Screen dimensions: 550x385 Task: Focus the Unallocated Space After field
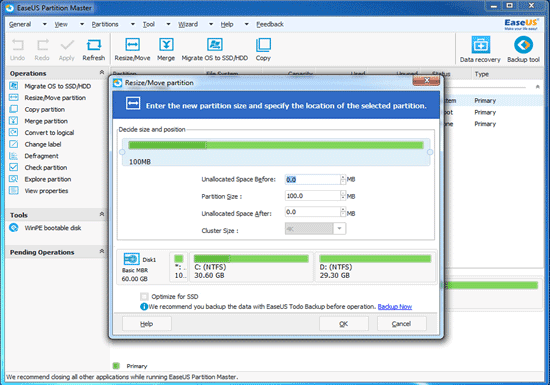click(x=312, y=212)
